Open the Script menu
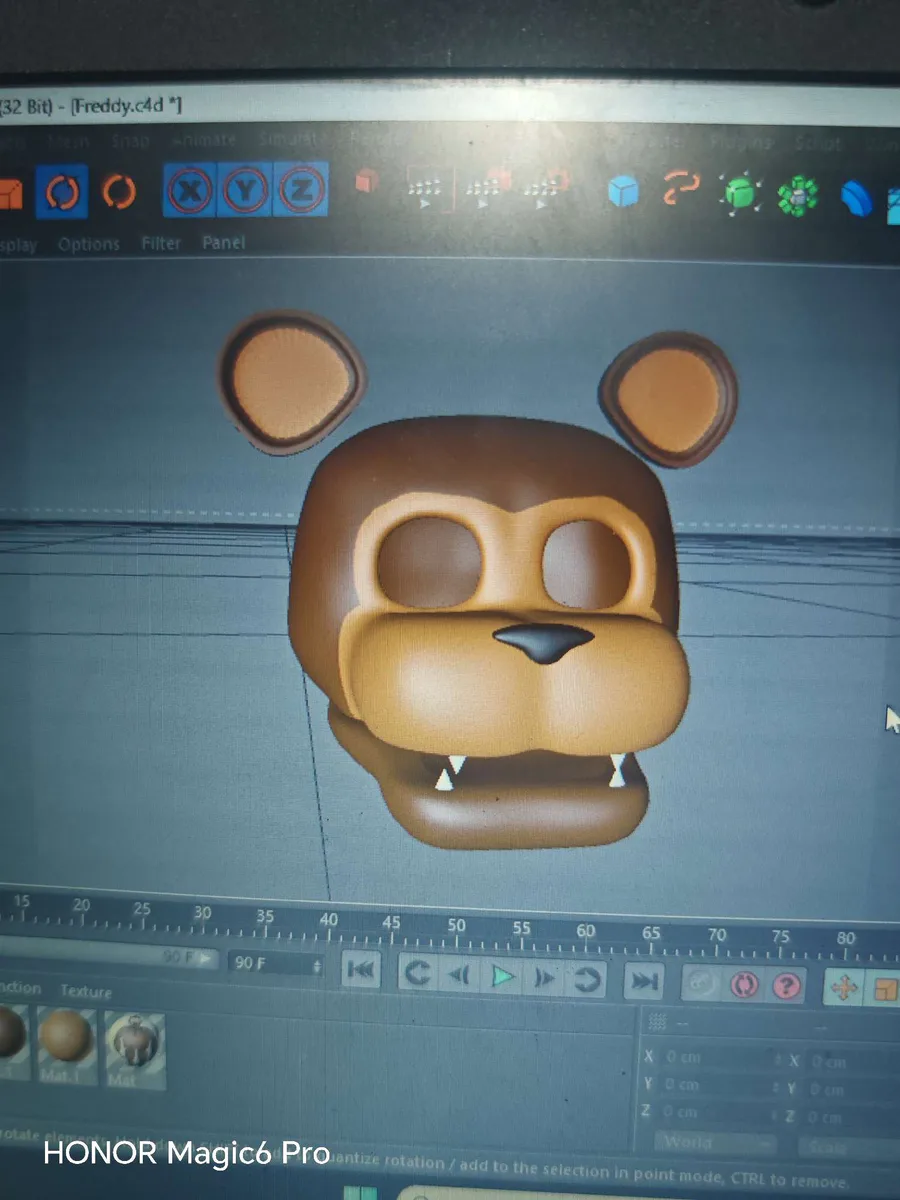Image resolution: width=900 pixels, height=1200 pixels. coord(818,144)
